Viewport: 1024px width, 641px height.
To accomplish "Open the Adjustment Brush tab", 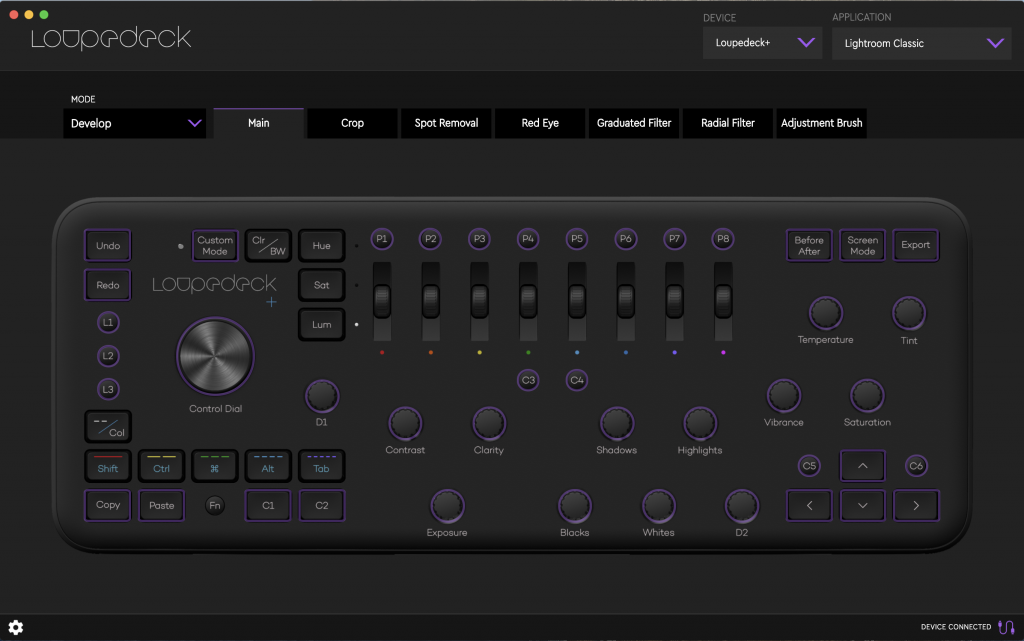I will (x=822, y=123).
